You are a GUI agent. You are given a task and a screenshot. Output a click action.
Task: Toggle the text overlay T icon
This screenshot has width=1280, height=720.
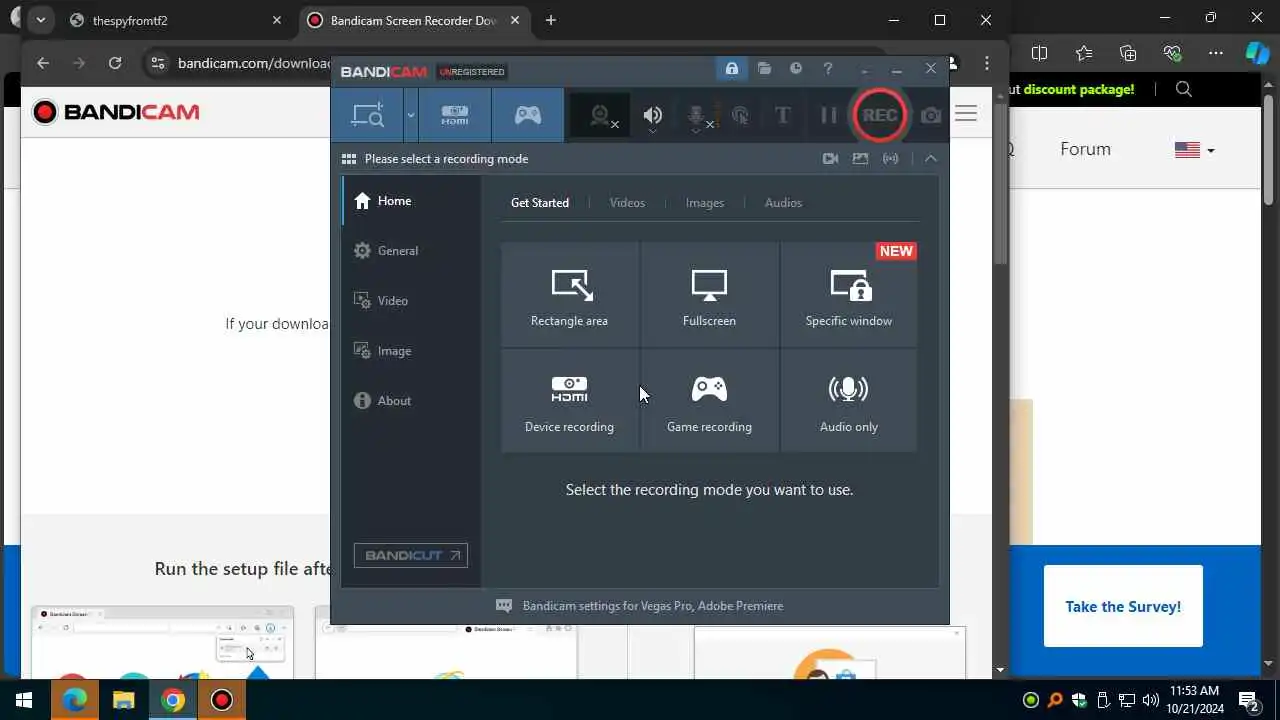click(x=783, y=116)
